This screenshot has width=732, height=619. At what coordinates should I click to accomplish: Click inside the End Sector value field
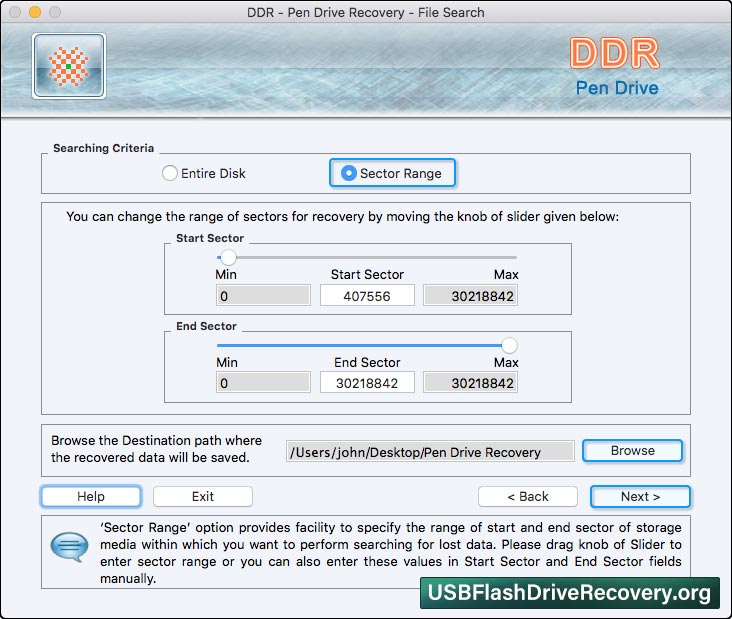pos(367,383)
